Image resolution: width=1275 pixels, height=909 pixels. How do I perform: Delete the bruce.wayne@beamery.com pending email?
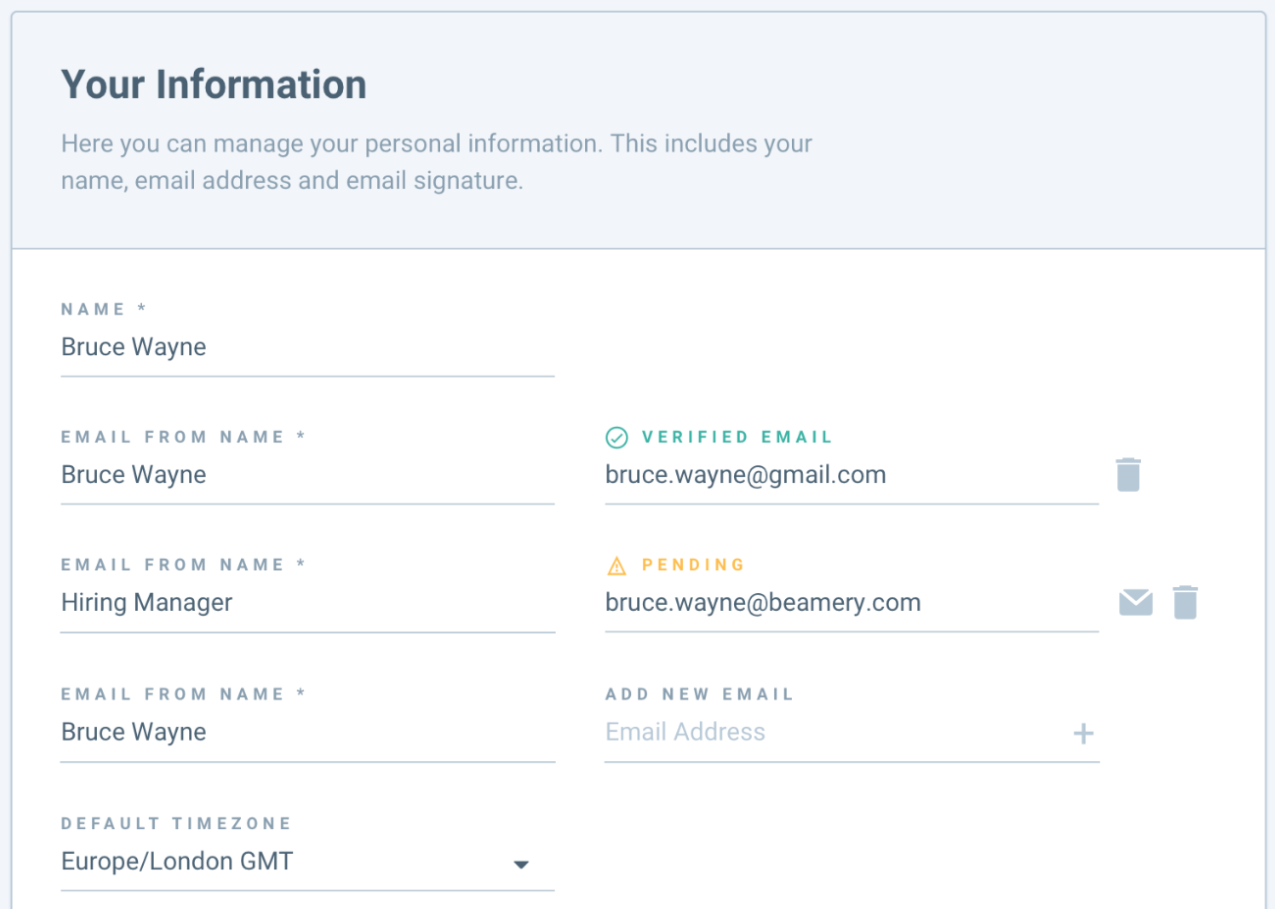click(1185, 602)
